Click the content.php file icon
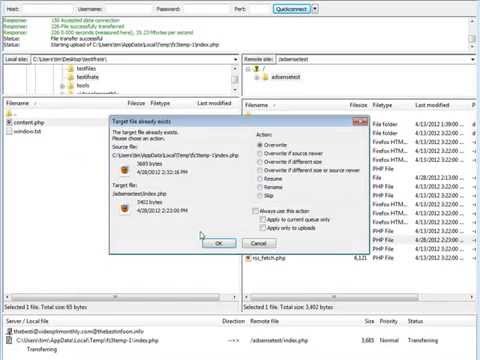480x360 pixels. tap(9, 123)
